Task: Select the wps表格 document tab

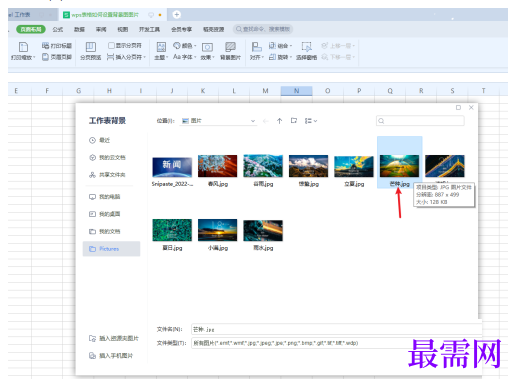Action: tap(105, 15)
